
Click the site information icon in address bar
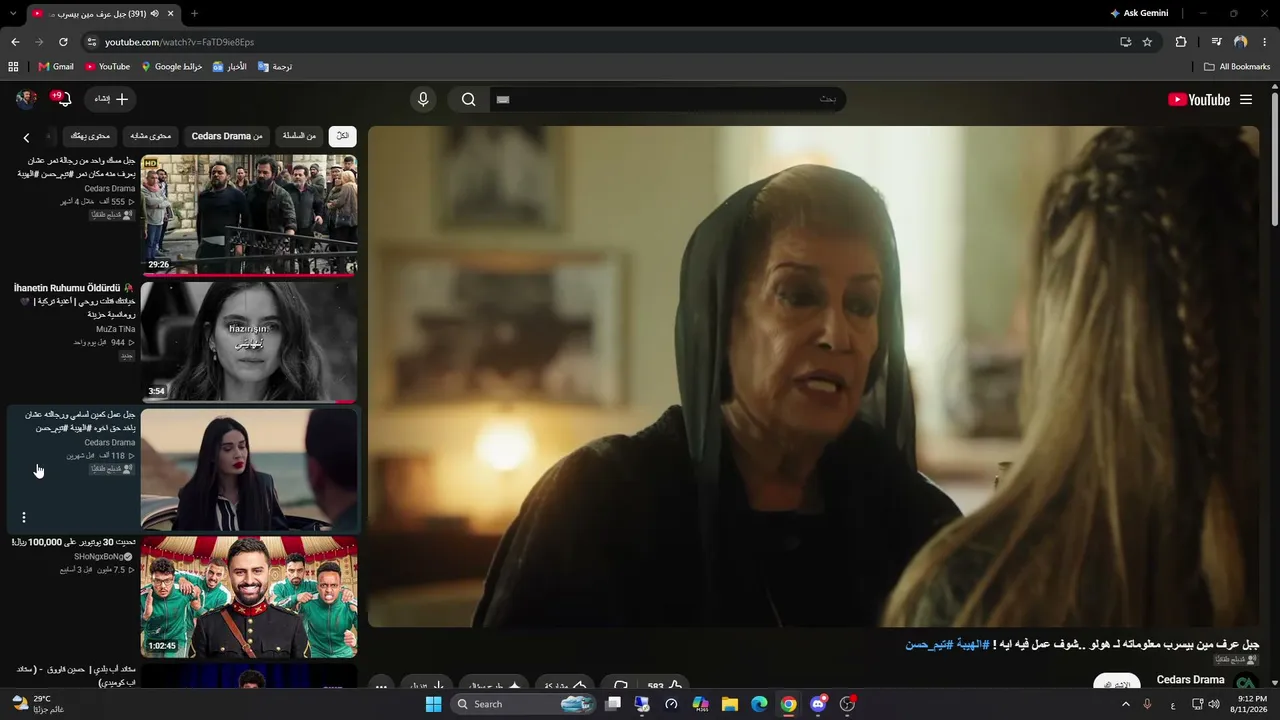[92, 42]
